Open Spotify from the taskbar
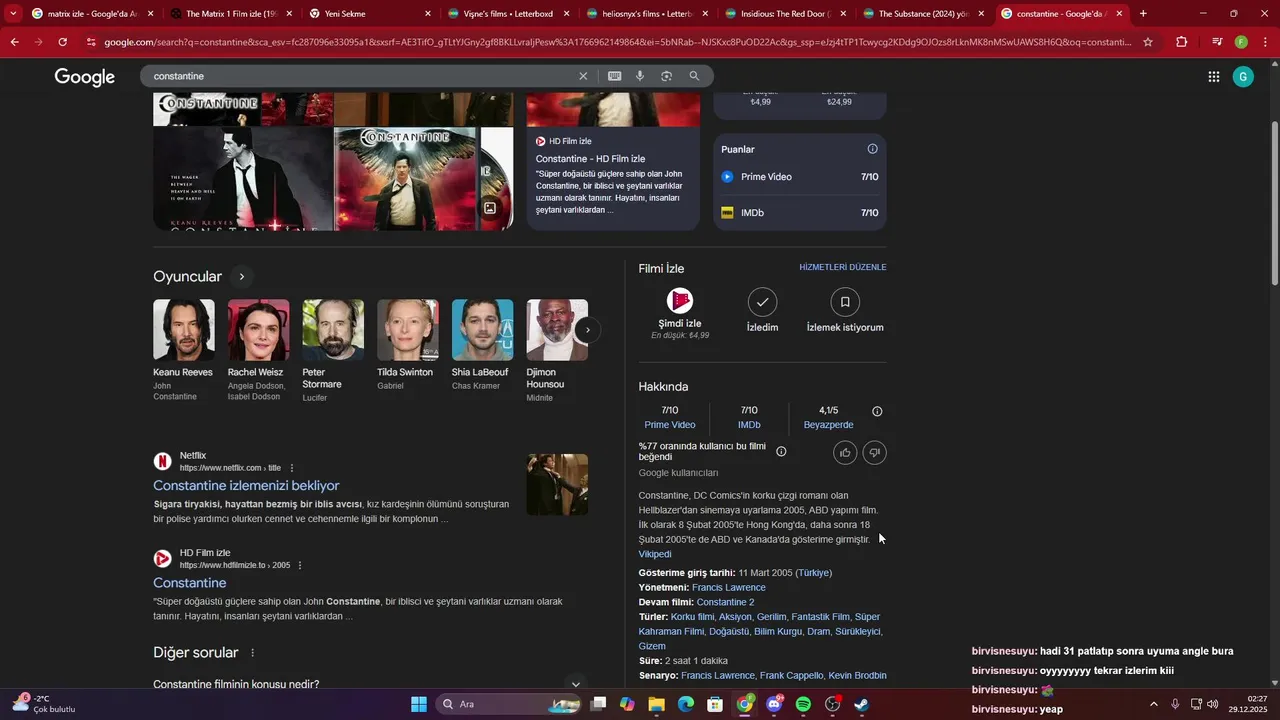Viewport: 1280px width, 720px height. [x=803, y=704]
